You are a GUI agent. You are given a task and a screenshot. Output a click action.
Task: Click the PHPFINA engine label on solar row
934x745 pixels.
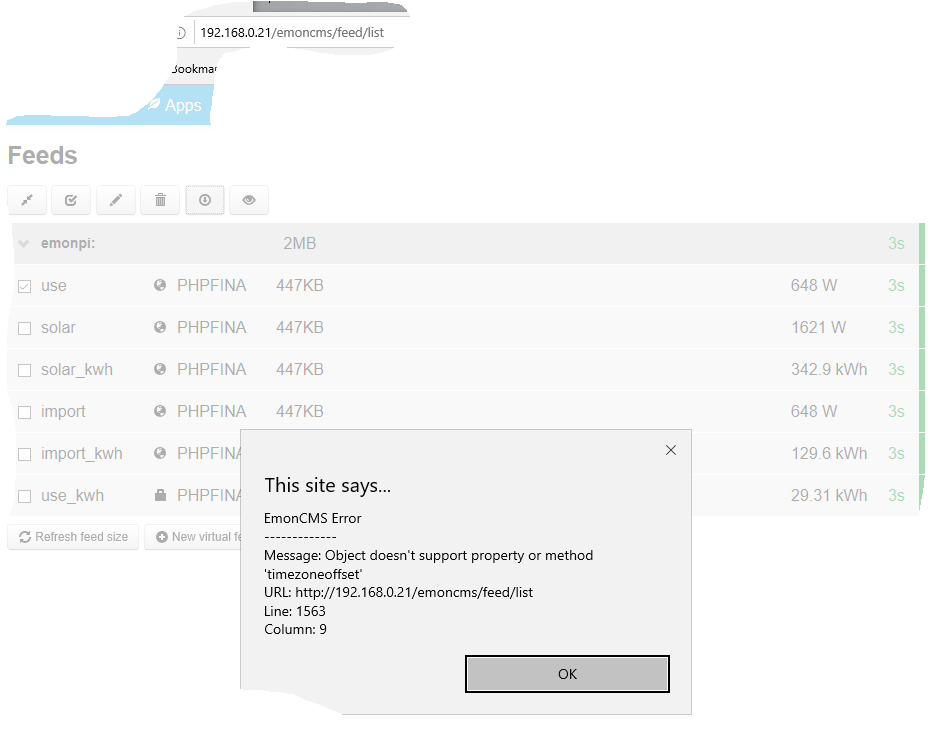point(211,328)
